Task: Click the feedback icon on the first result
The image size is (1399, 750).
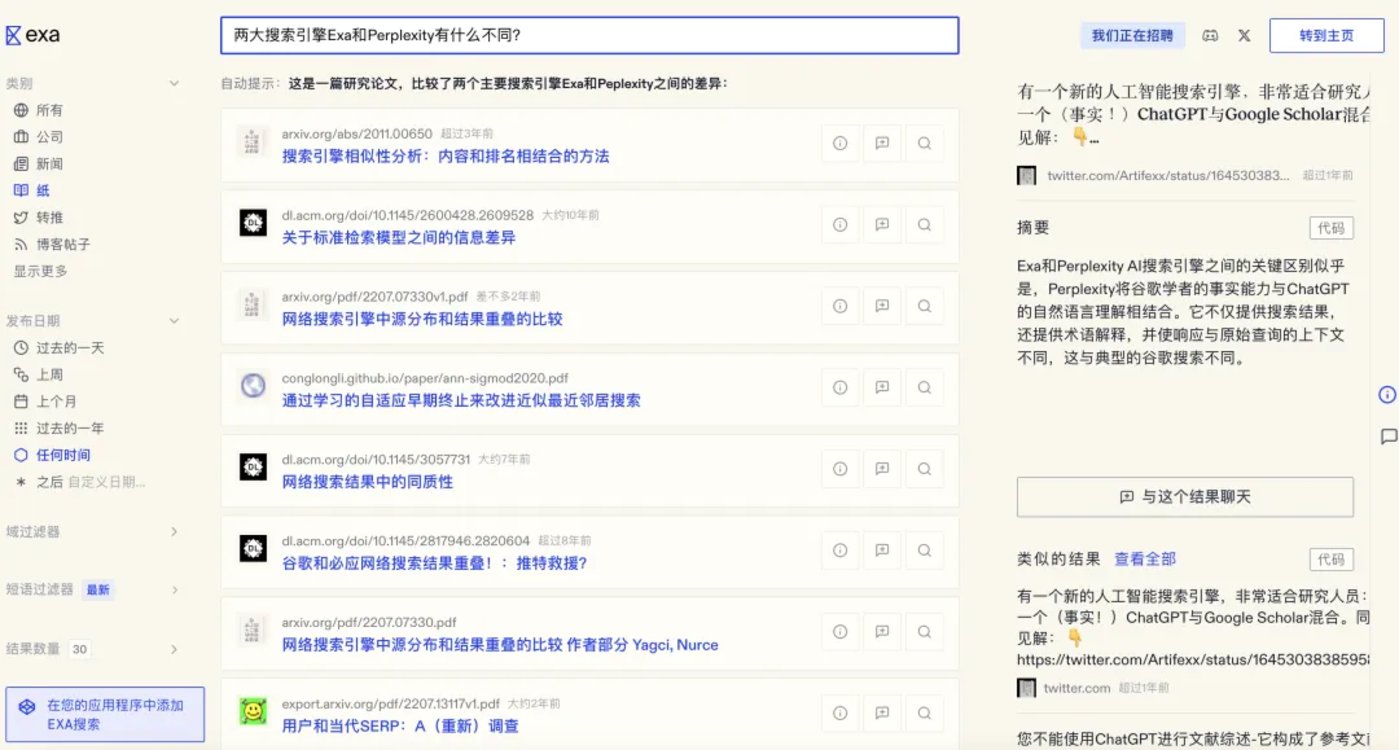Action: coord(882,143)
